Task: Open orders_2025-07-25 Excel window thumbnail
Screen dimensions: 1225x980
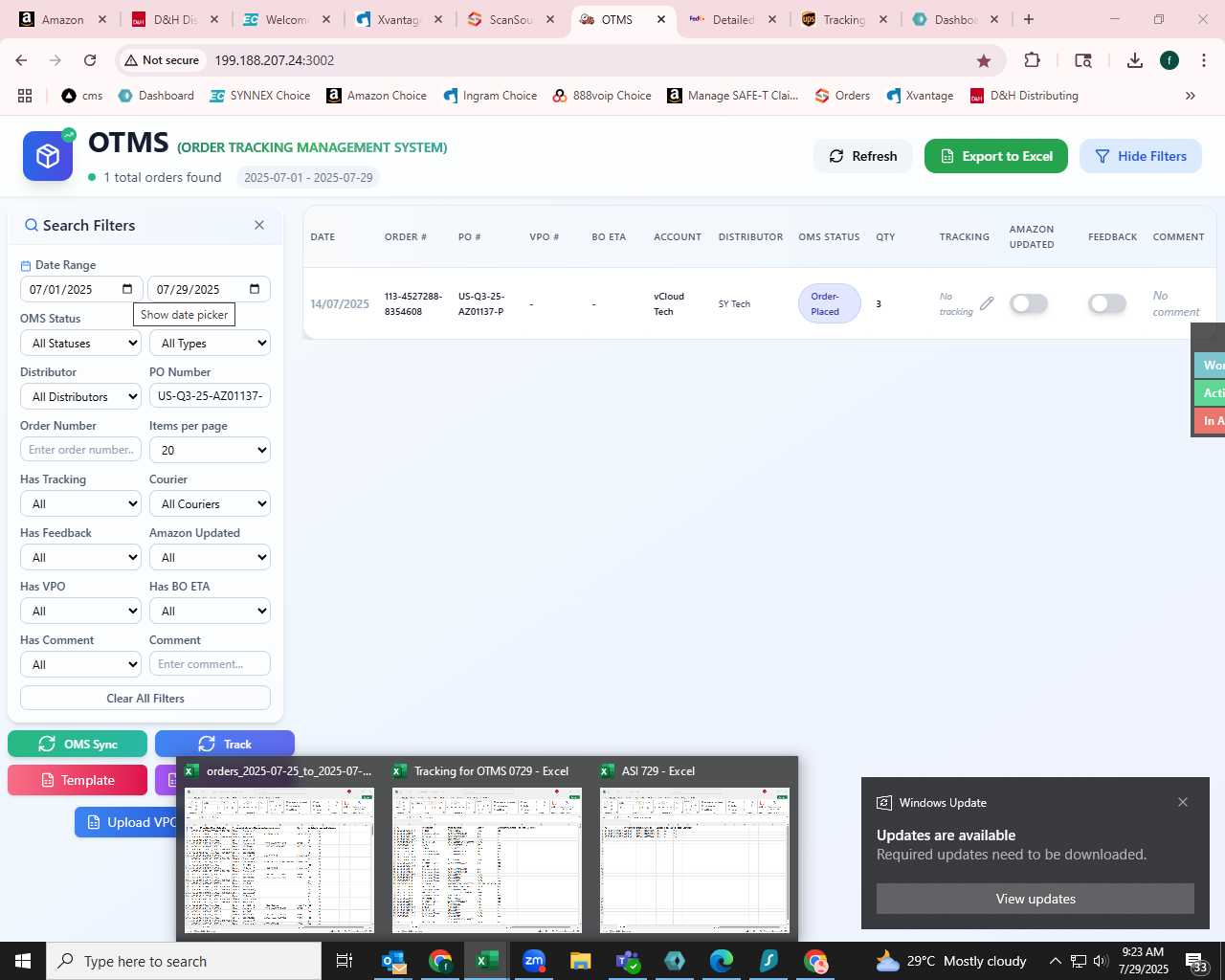Action: tap(279, 859)
